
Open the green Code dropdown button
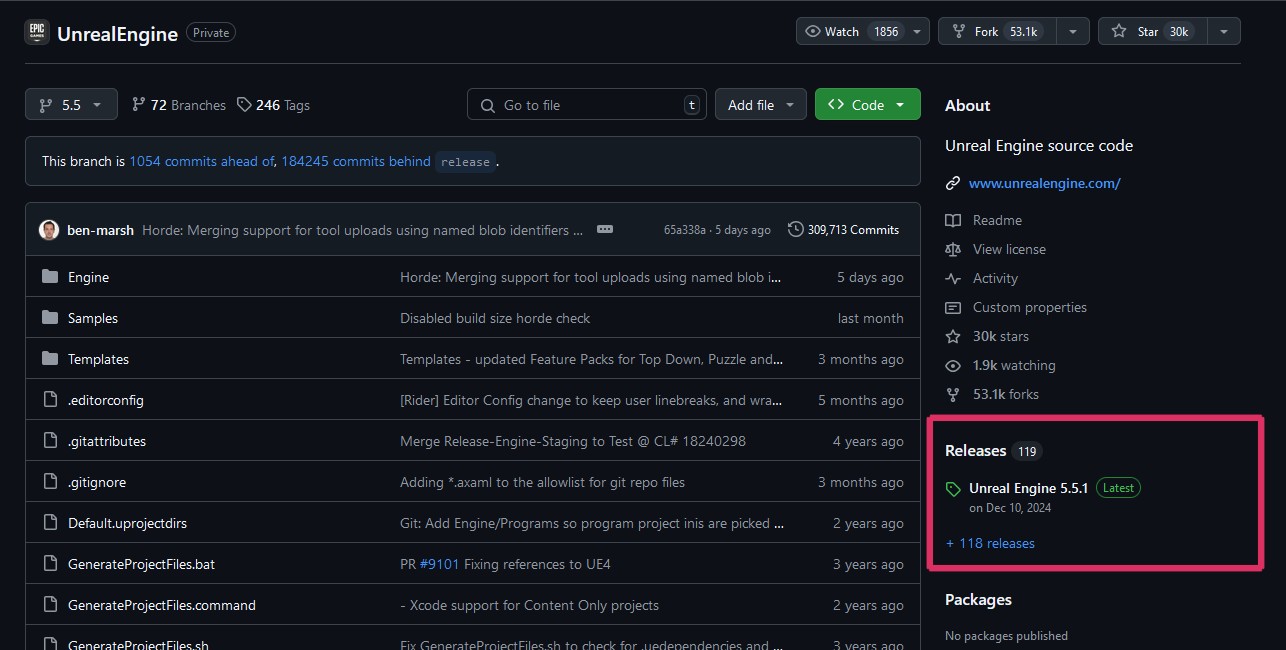tap(866, 105)
